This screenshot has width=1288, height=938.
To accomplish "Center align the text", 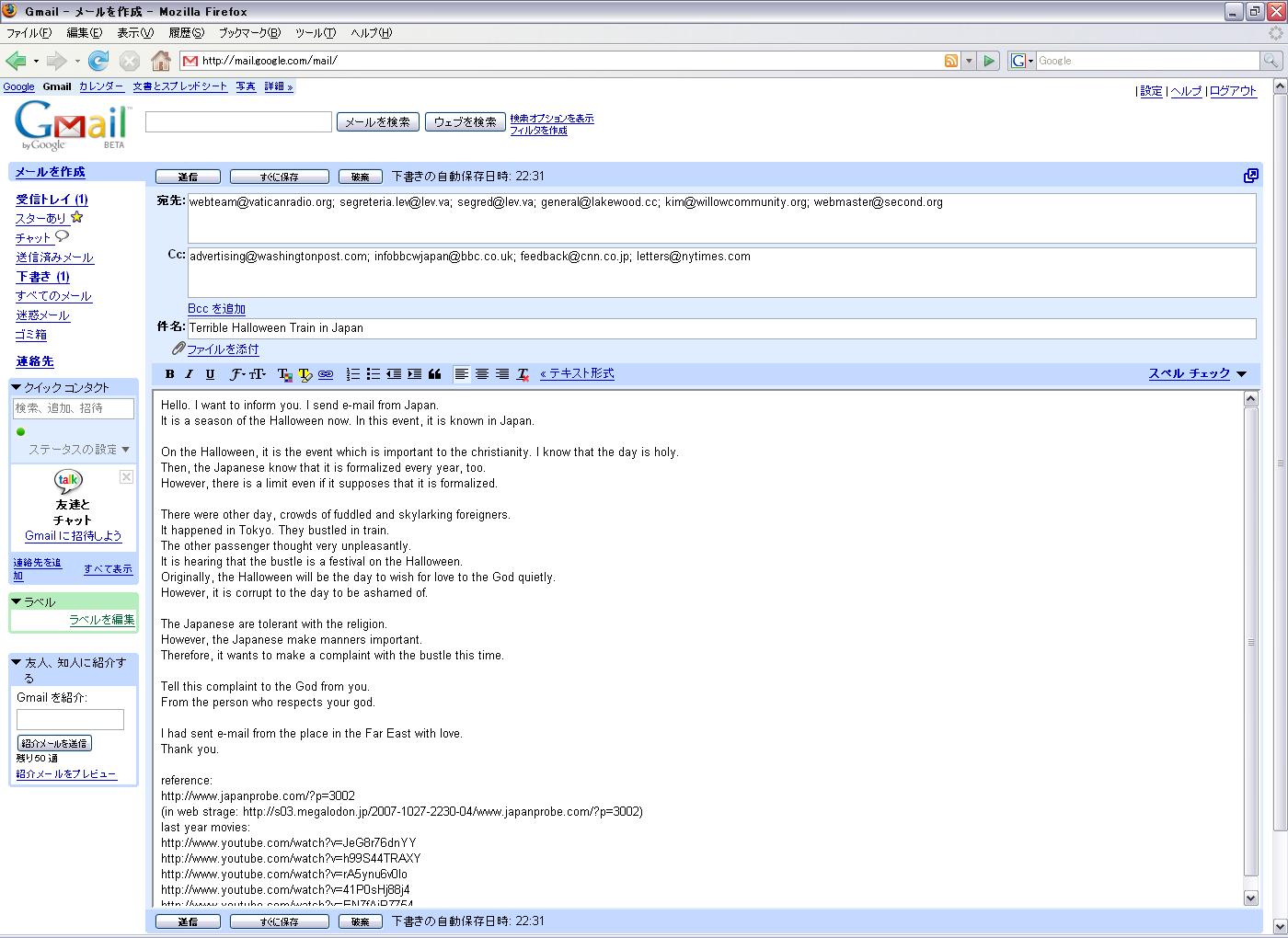I will tap(482, 374).
